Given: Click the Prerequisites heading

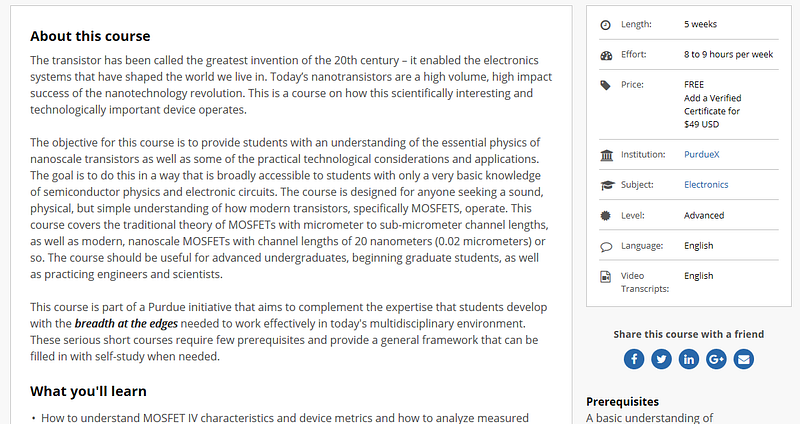Looking at the screenshot, I should click(622, 402).
